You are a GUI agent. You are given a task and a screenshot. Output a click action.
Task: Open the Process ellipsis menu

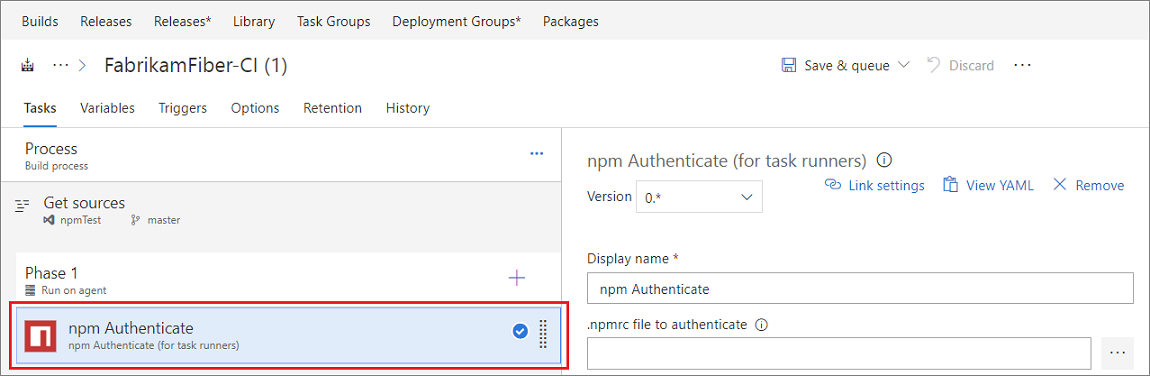click(x=537, y=153)
